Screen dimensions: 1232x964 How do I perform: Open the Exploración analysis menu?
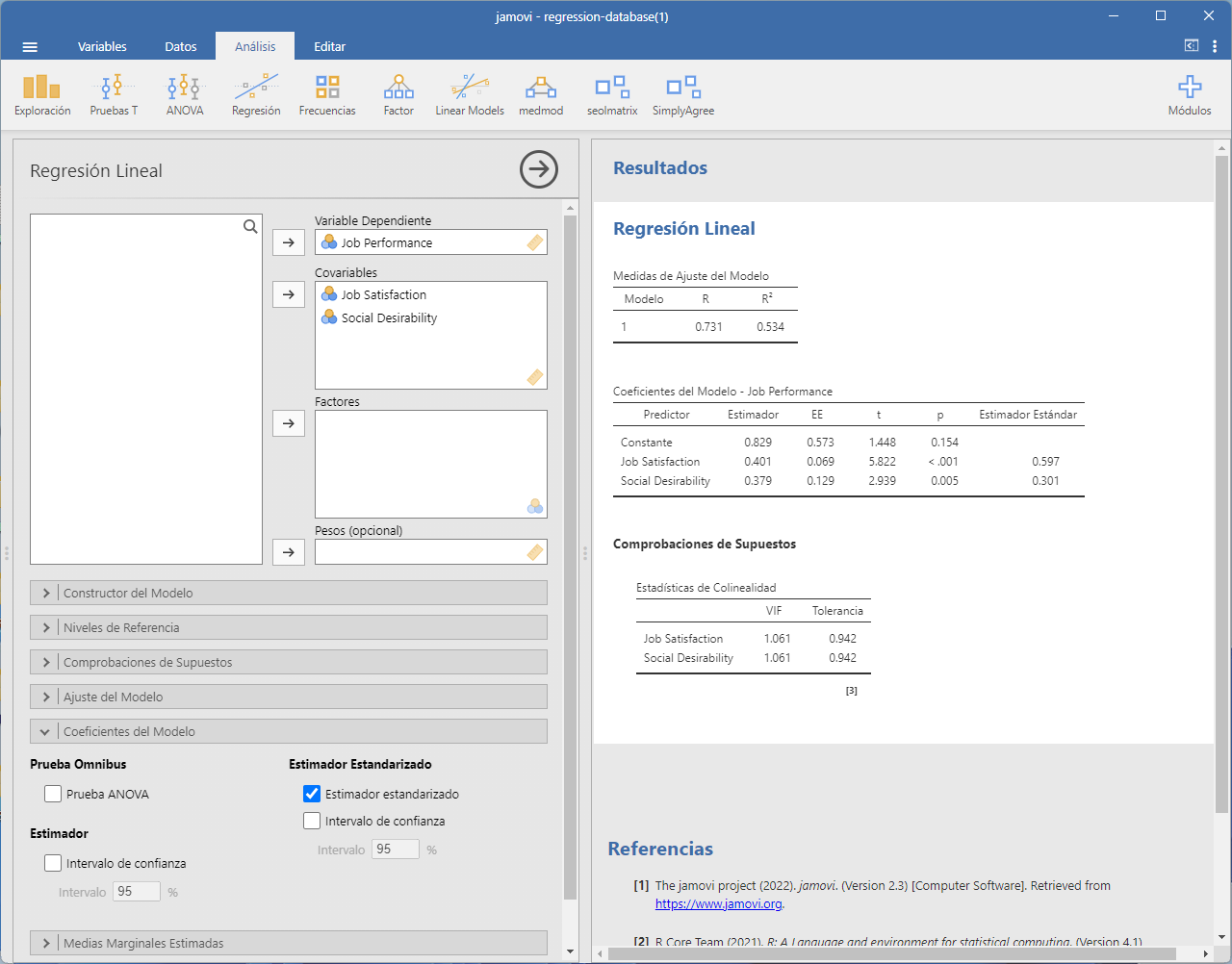tap(42, 95)
